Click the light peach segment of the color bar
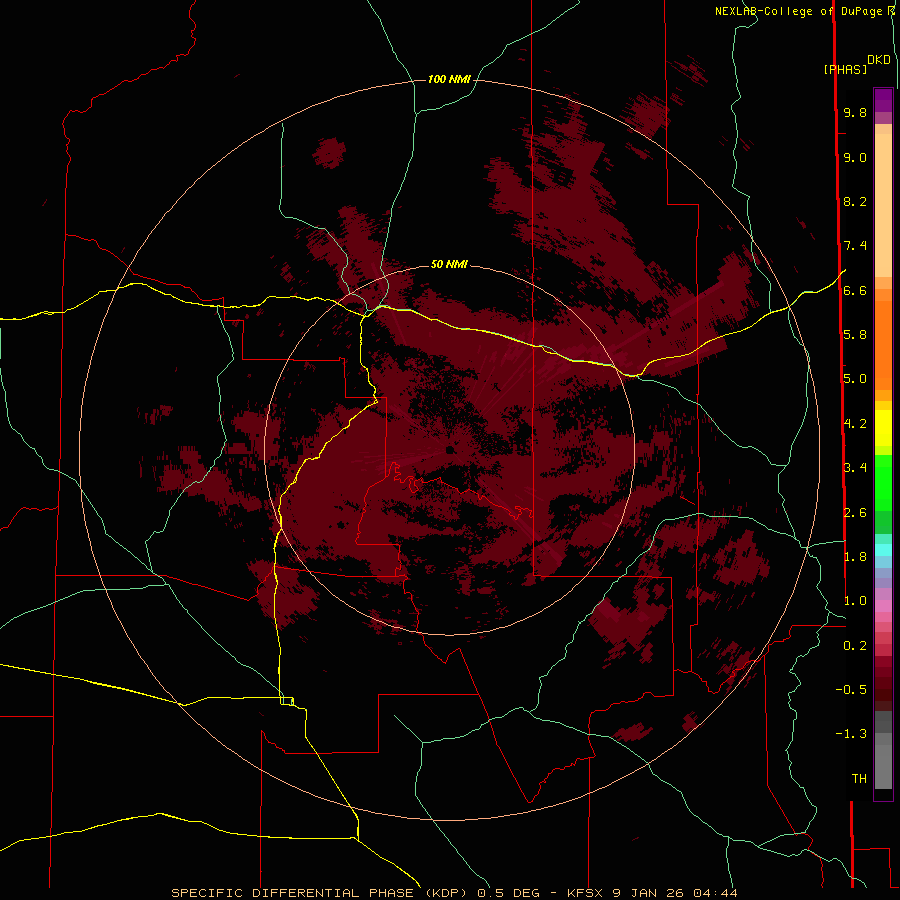 point(883,205)
